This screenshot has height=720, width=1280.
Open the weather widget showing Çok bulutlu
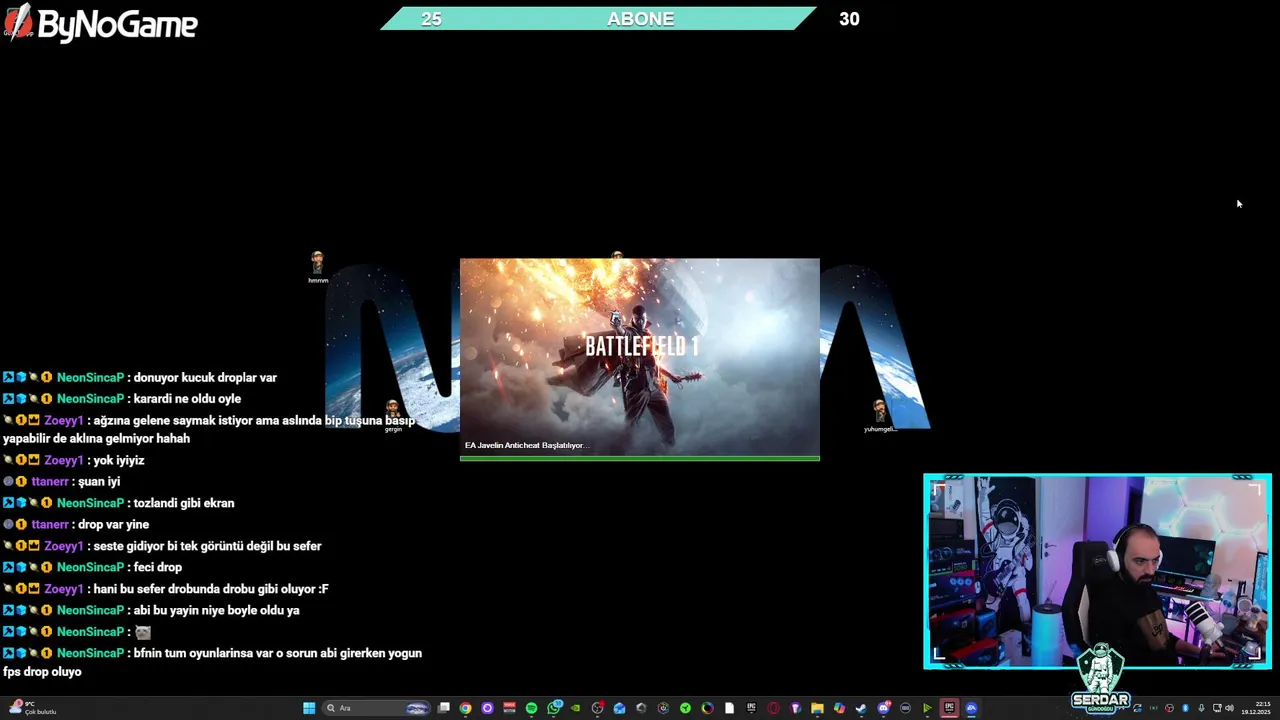(32, 708)
